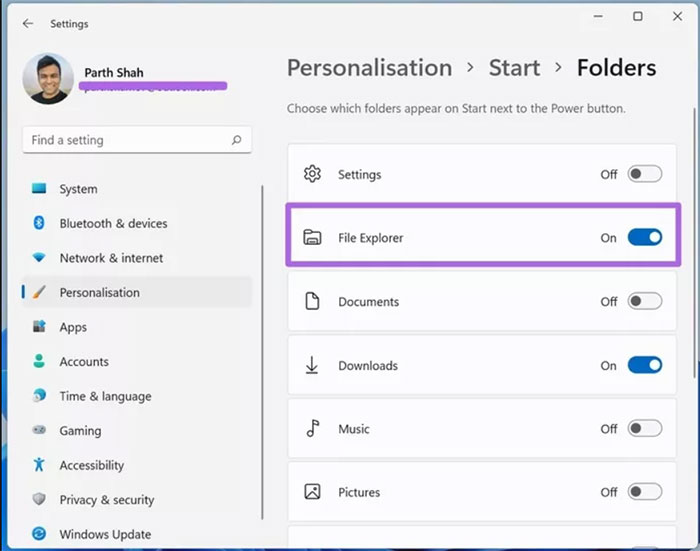
Task: Turn off the File Explorer toggle
Action: point(644,238)
